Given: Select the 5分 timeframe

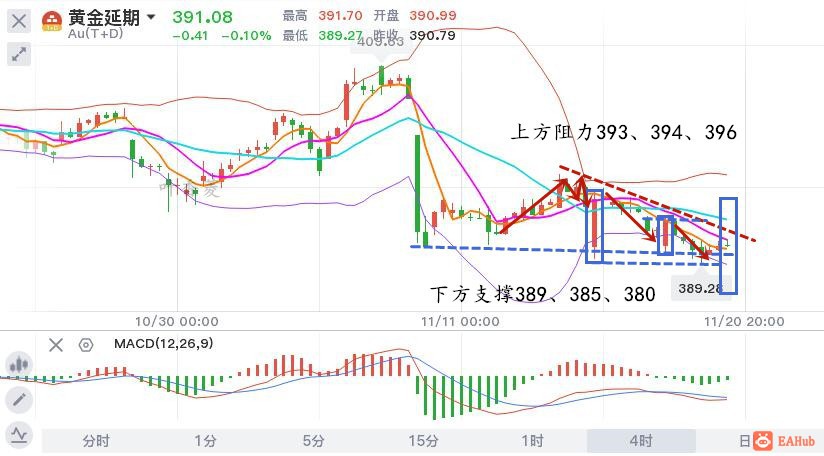Looking at the screenshot, I should click(x=314, y=441).
